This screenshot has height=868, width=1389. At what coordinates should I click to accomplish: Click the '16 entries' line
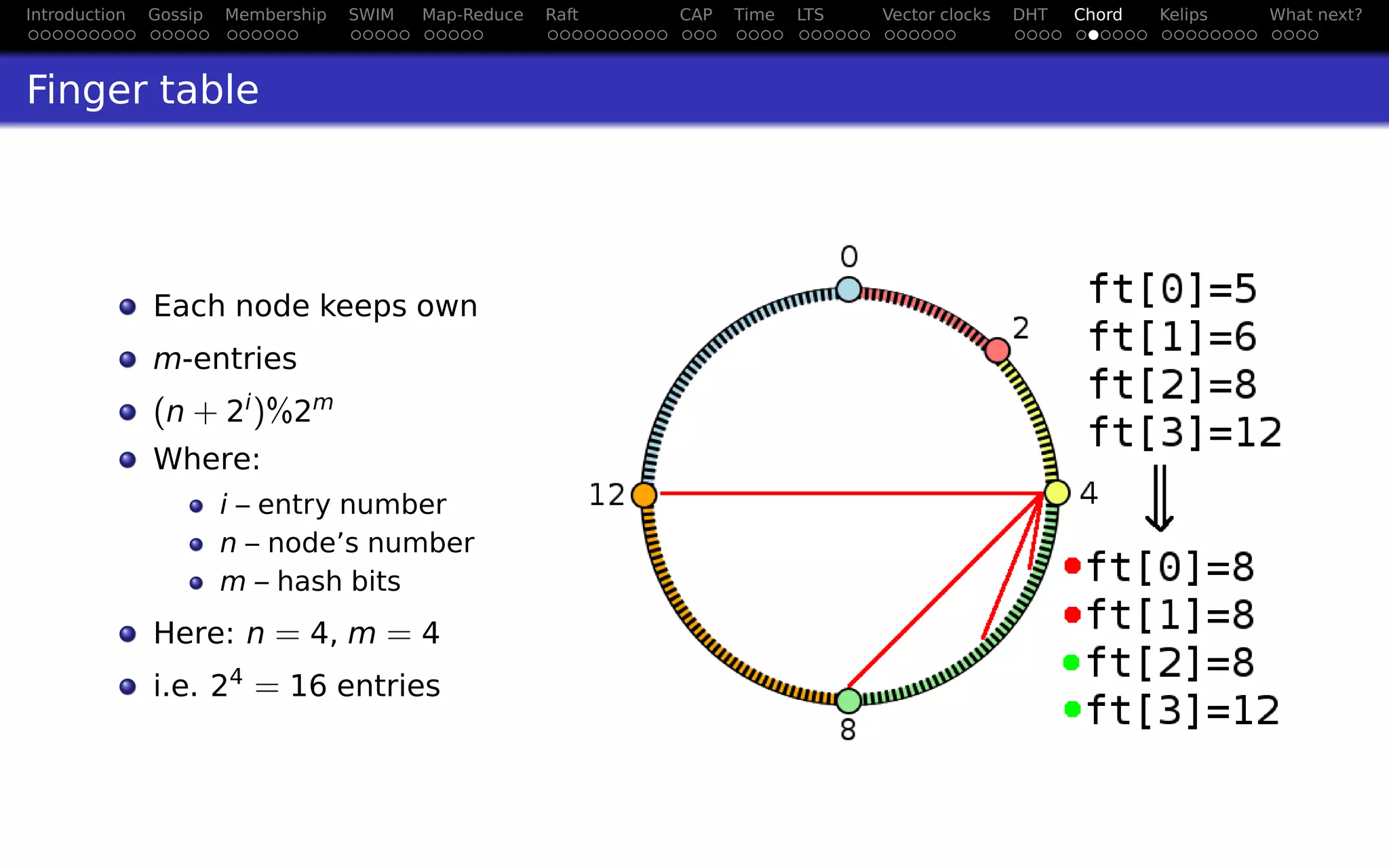click(296, 685)
